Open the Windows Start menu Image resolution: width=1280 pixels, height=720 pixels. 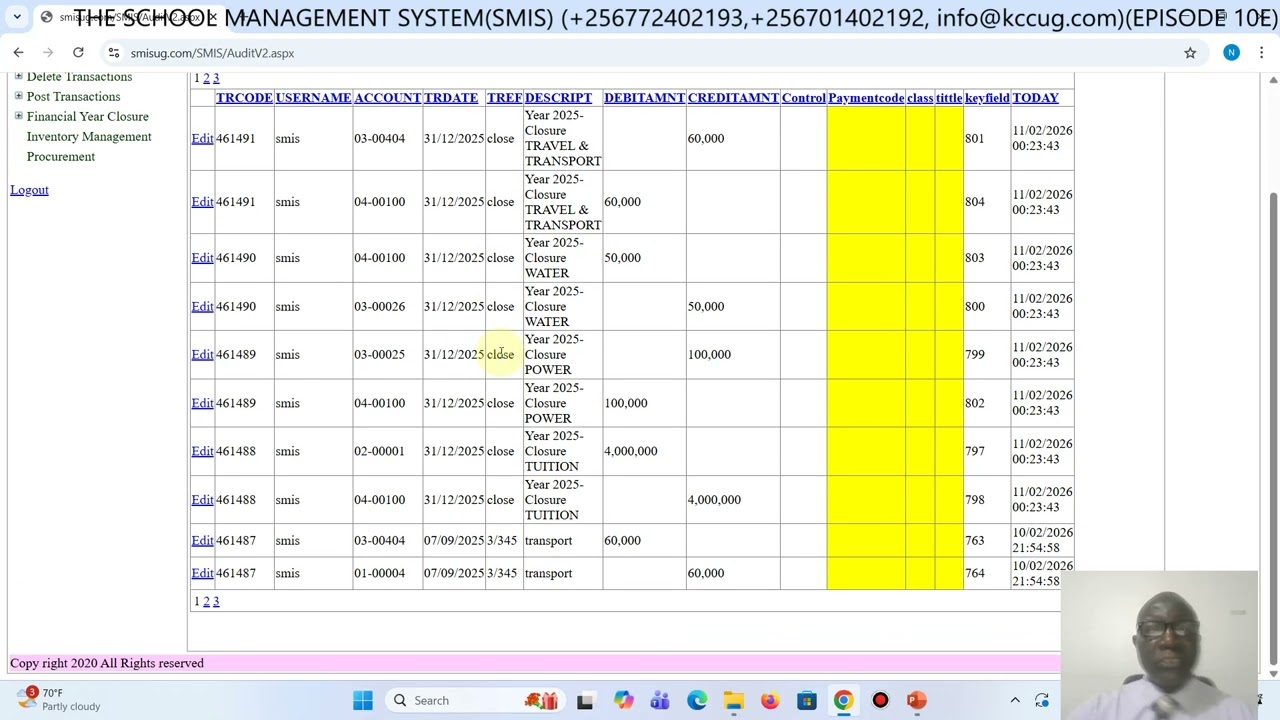[363, 701]
